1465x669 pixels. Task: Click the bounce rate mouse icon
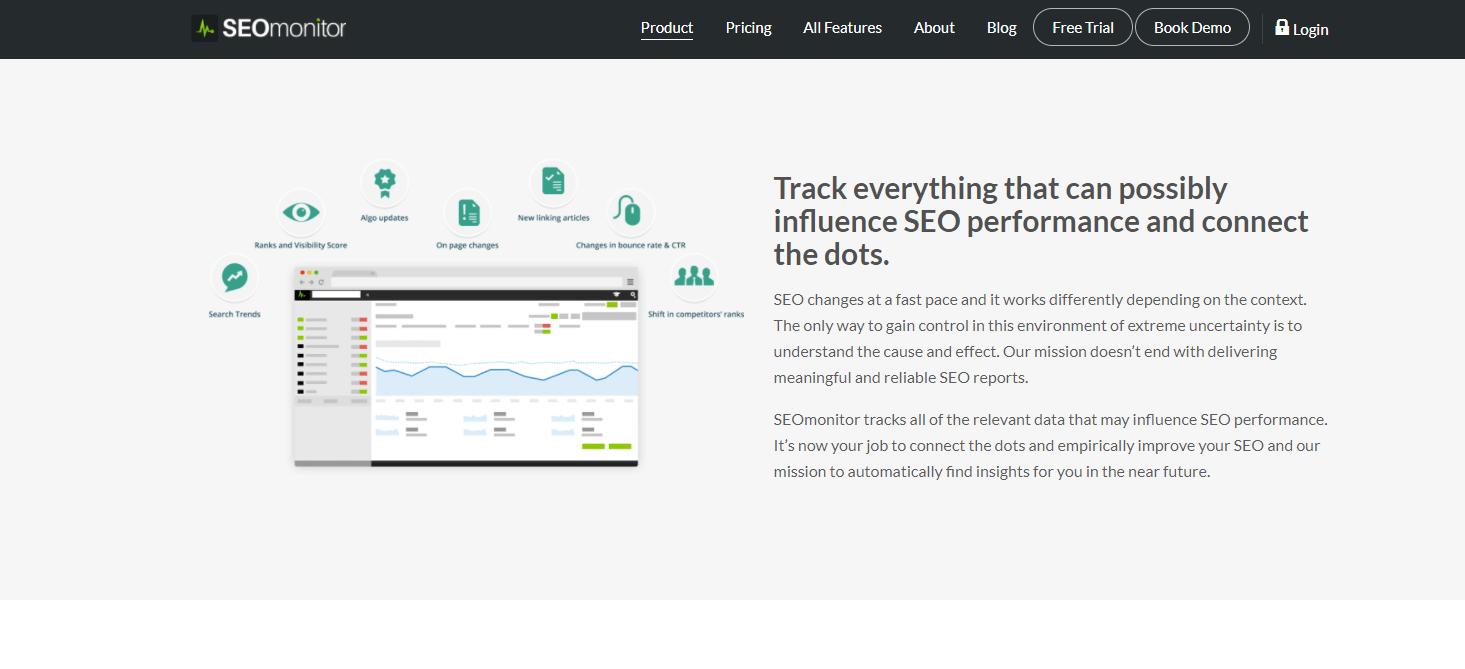(x=630, y=212)
